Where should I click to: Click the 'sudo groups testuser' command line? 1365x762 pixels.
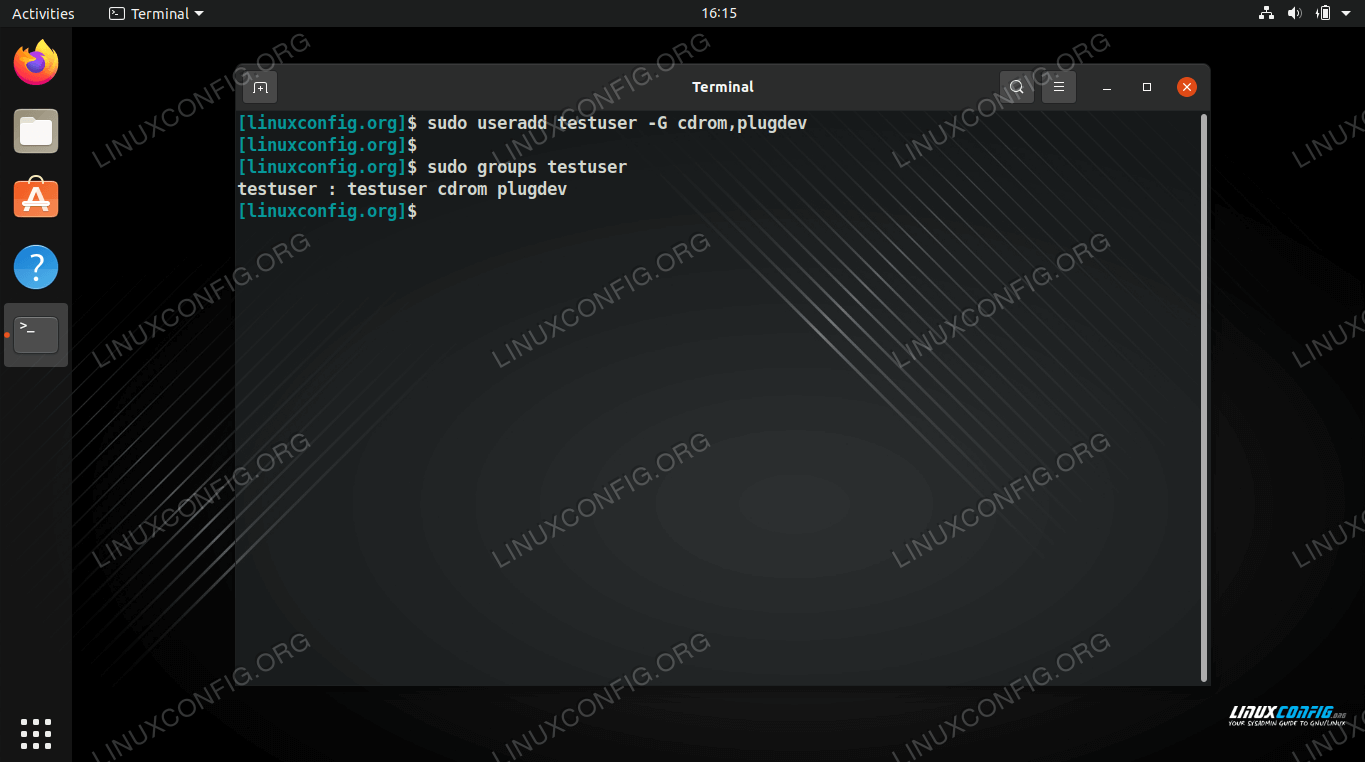(x=527, y=167)
